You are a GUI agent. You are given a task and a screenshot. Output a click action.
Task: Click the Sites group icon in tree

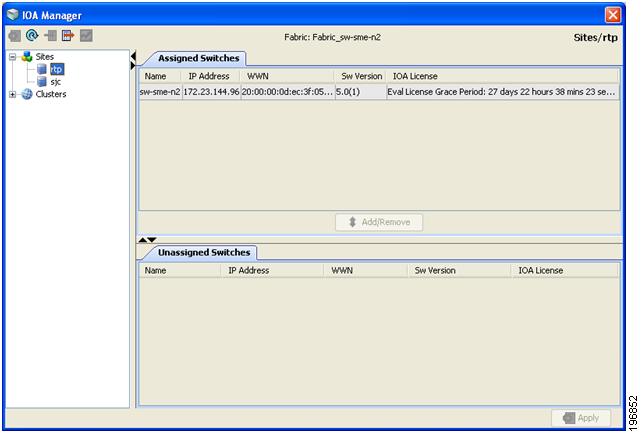(27, 56)
